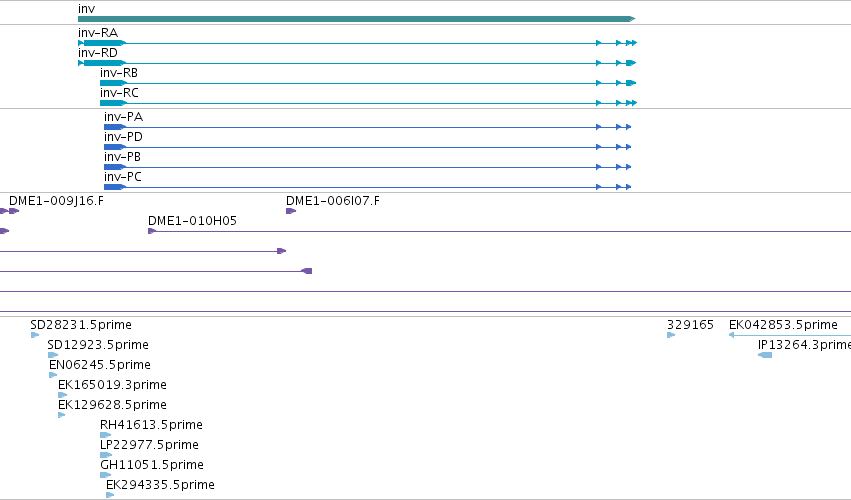851x500 pixels.
Task: Click the first exon block of inv-RA
Action: (105, 43)
